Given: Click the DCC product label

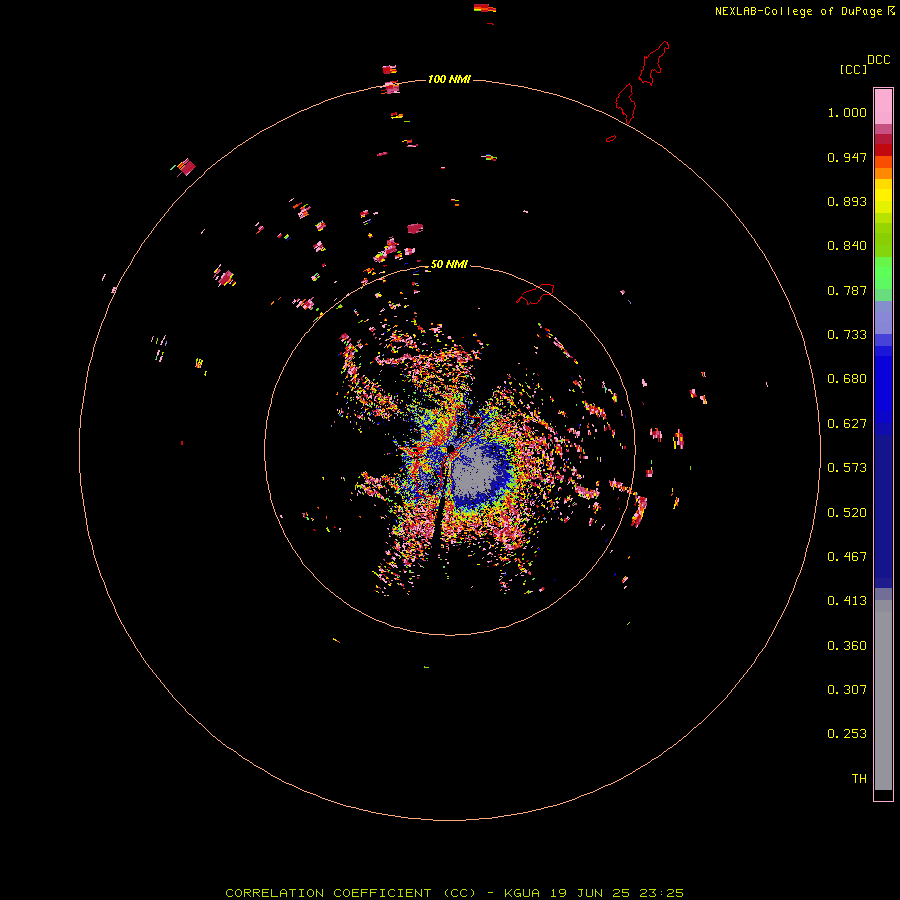Looking at the screenshot, I should 879,60.
